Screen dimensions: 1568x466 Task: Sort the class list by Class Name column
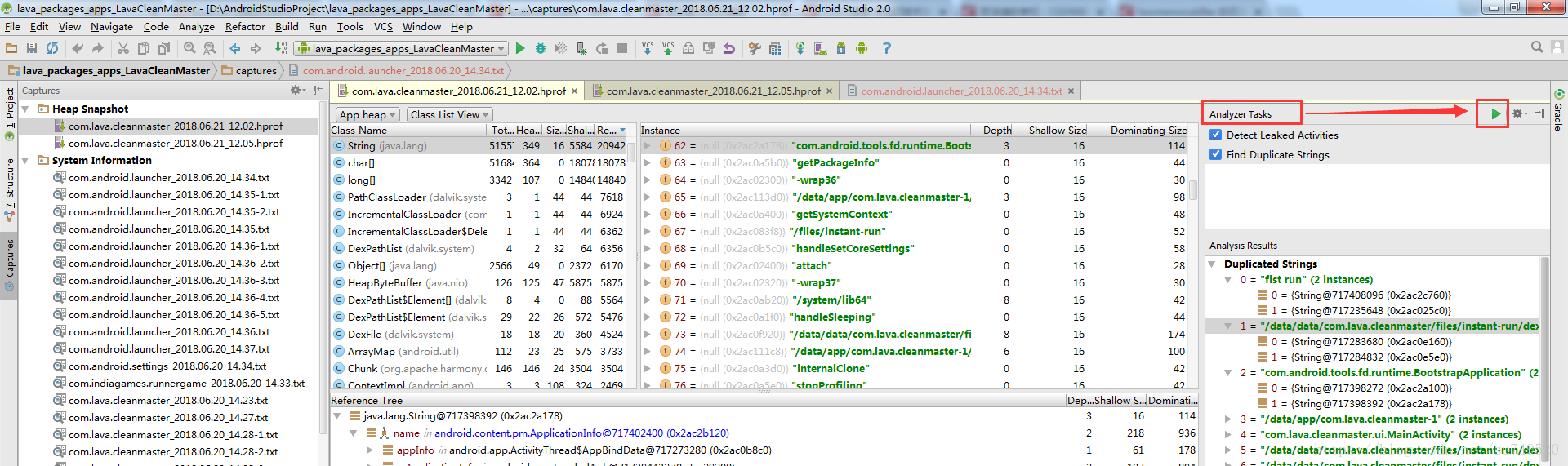[408, 130]
